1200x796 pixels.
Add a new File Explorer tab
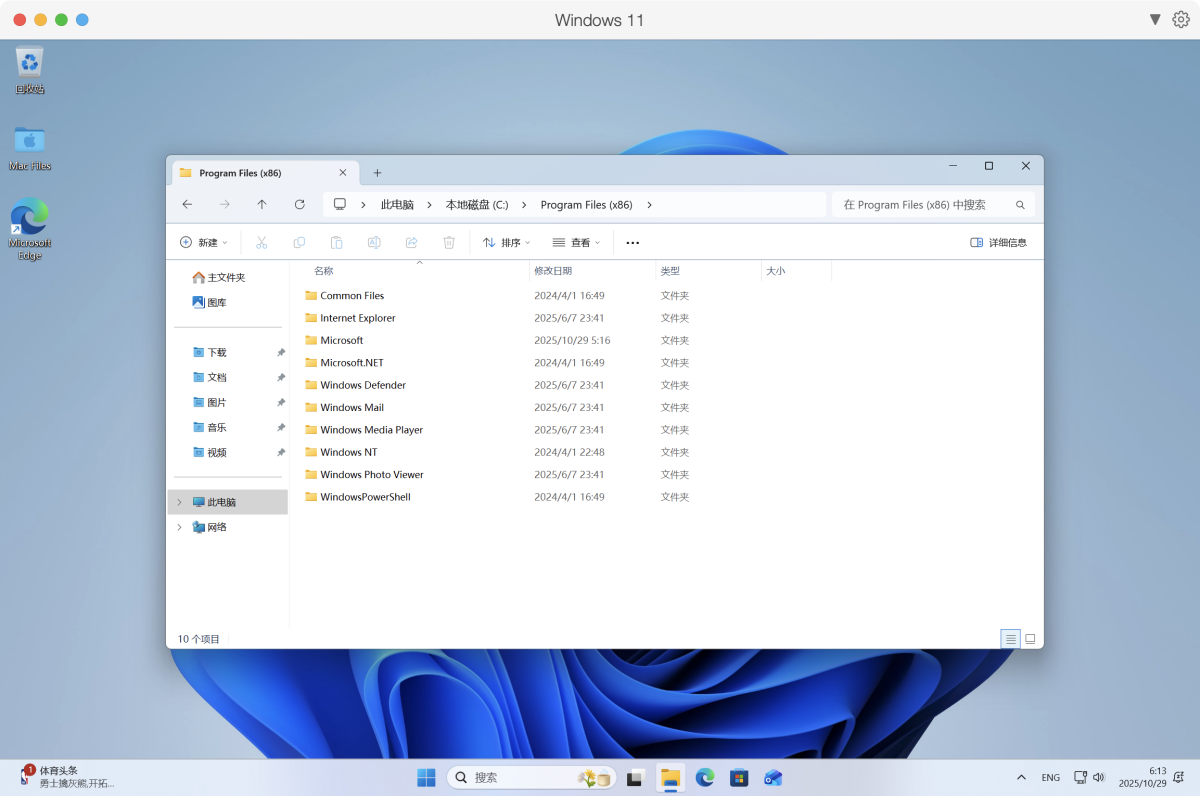click(x=377, y=173)
